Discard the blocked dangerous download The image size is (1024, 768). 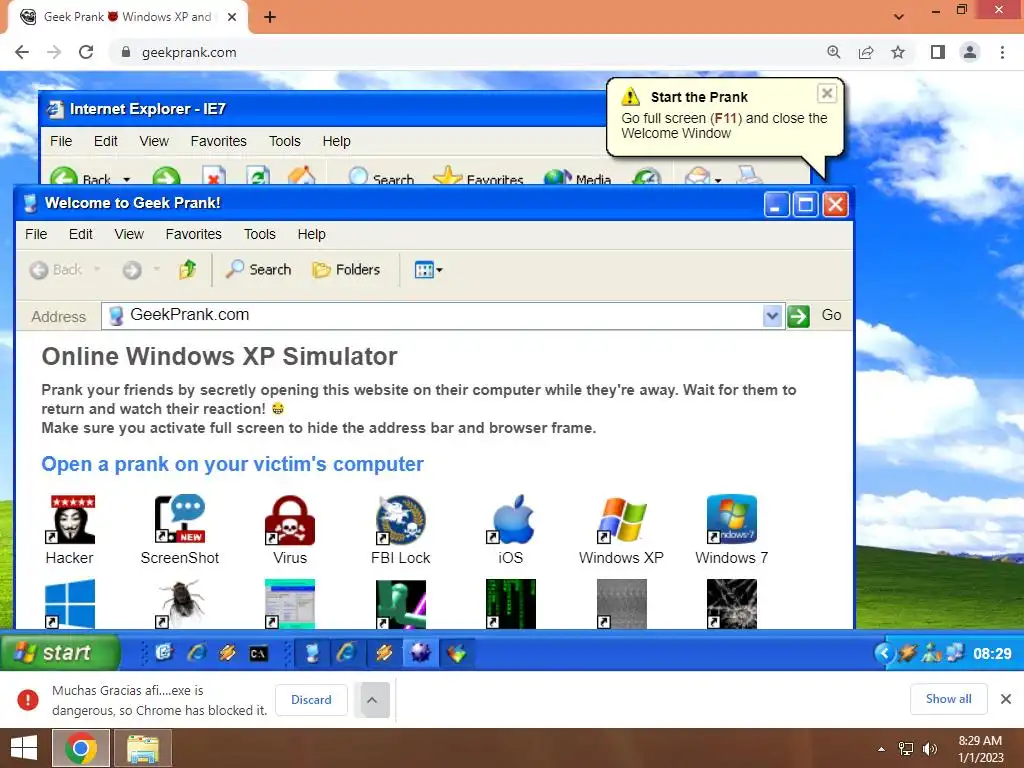coord(311,699)
